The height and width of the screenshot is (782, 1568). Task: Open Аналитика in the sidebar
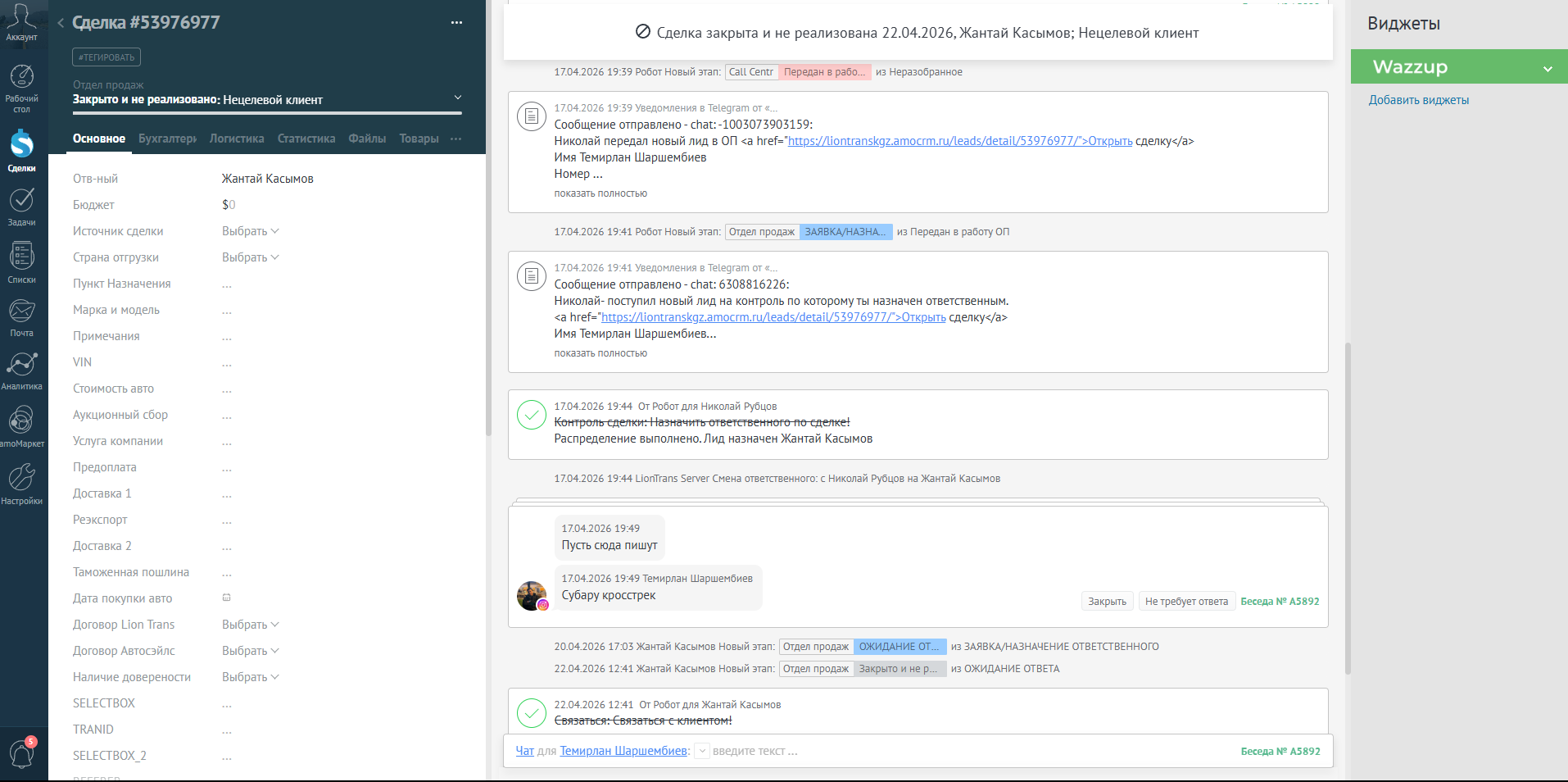pyautogui.click(x=21, y=371)
